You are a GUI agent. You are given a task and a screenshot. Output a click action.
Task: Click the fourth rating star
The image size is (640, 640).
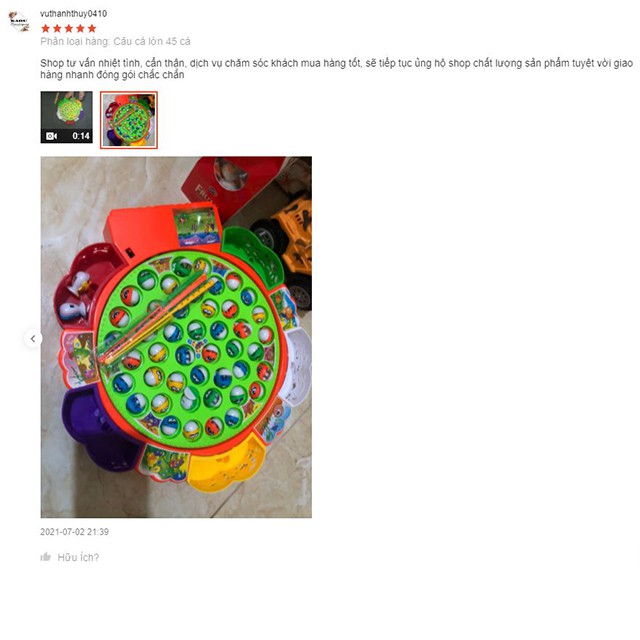[x=80, y=29]
